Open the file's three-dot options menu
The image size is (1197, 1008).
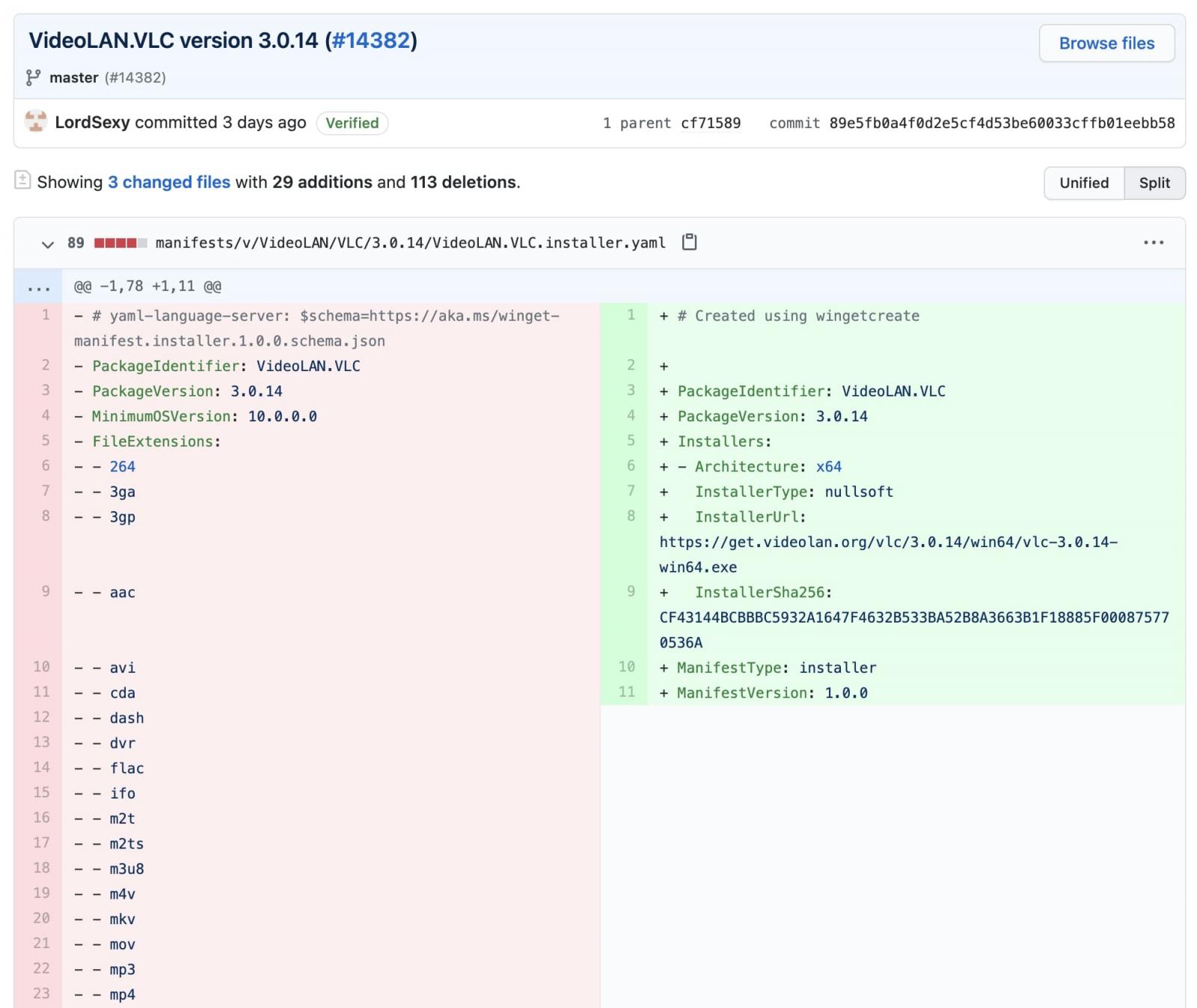pyautogui.click(x=1154, y=242)
